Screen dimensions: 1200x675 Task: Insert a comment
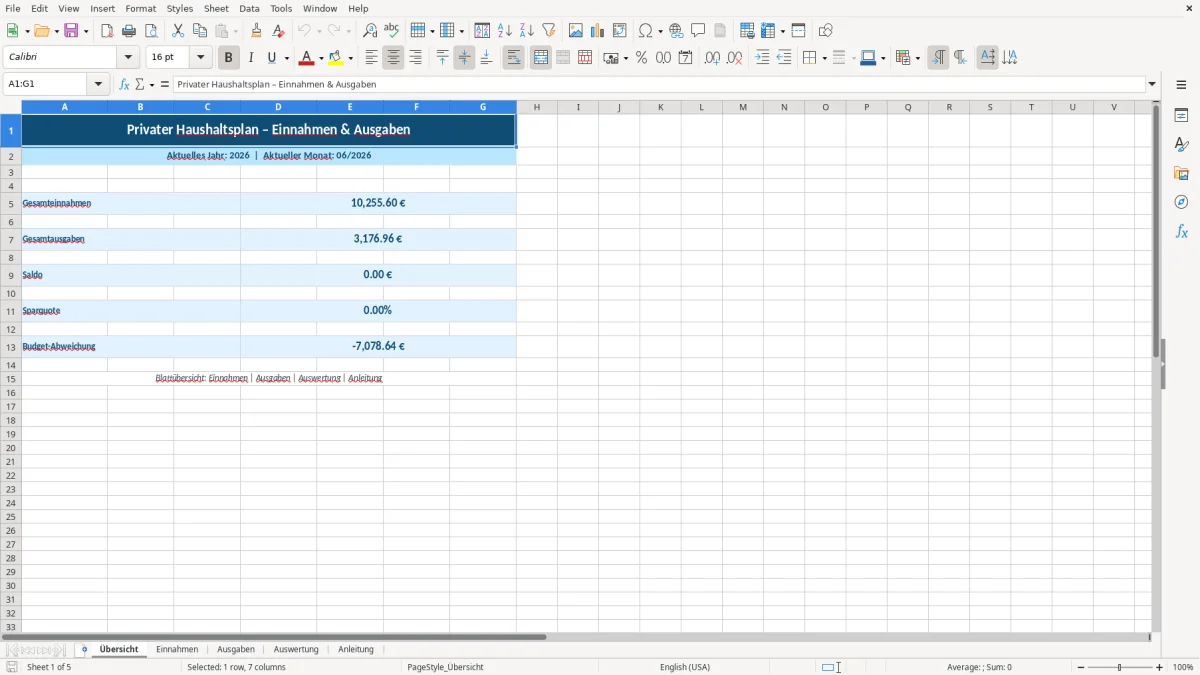(x=699, y=31)
